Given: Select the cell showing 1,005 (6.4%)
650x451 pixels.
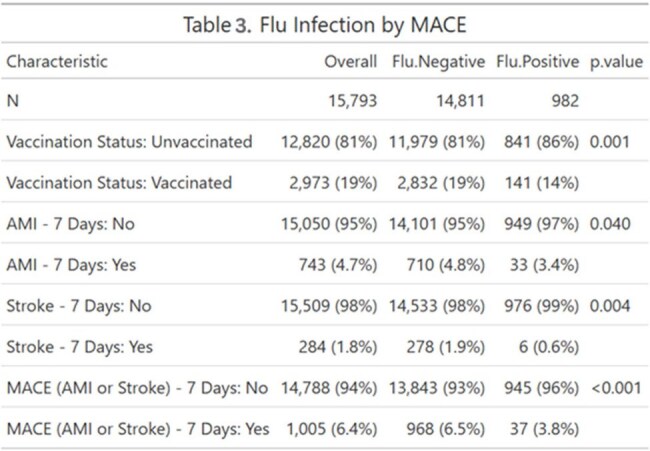Looking at the screenshot, I should tap(332, 429).
